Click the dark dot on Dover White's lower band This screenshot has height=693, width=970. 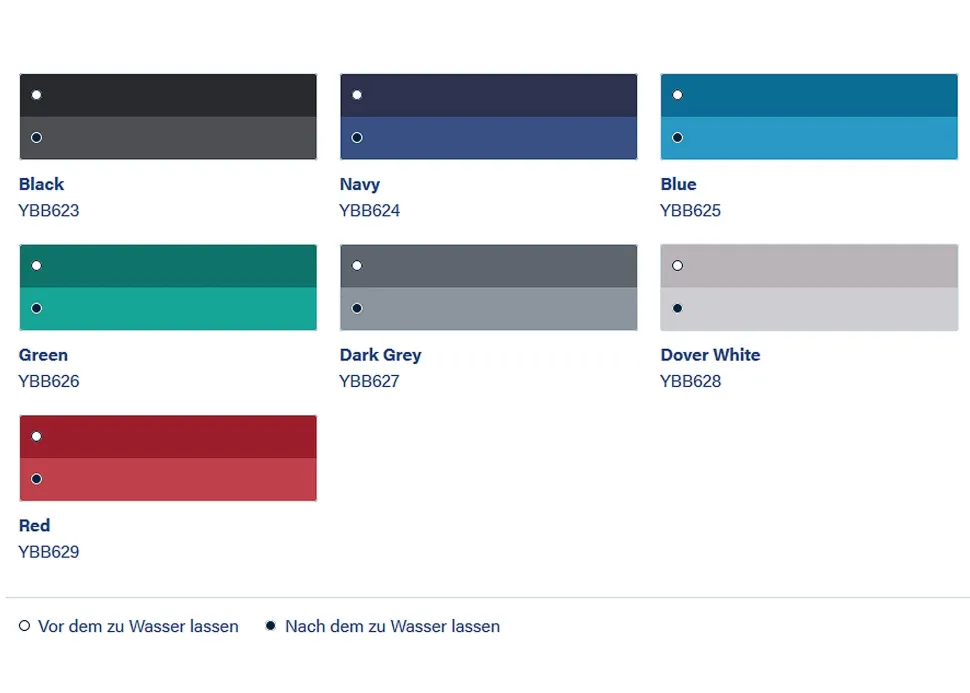pos(677,308)
